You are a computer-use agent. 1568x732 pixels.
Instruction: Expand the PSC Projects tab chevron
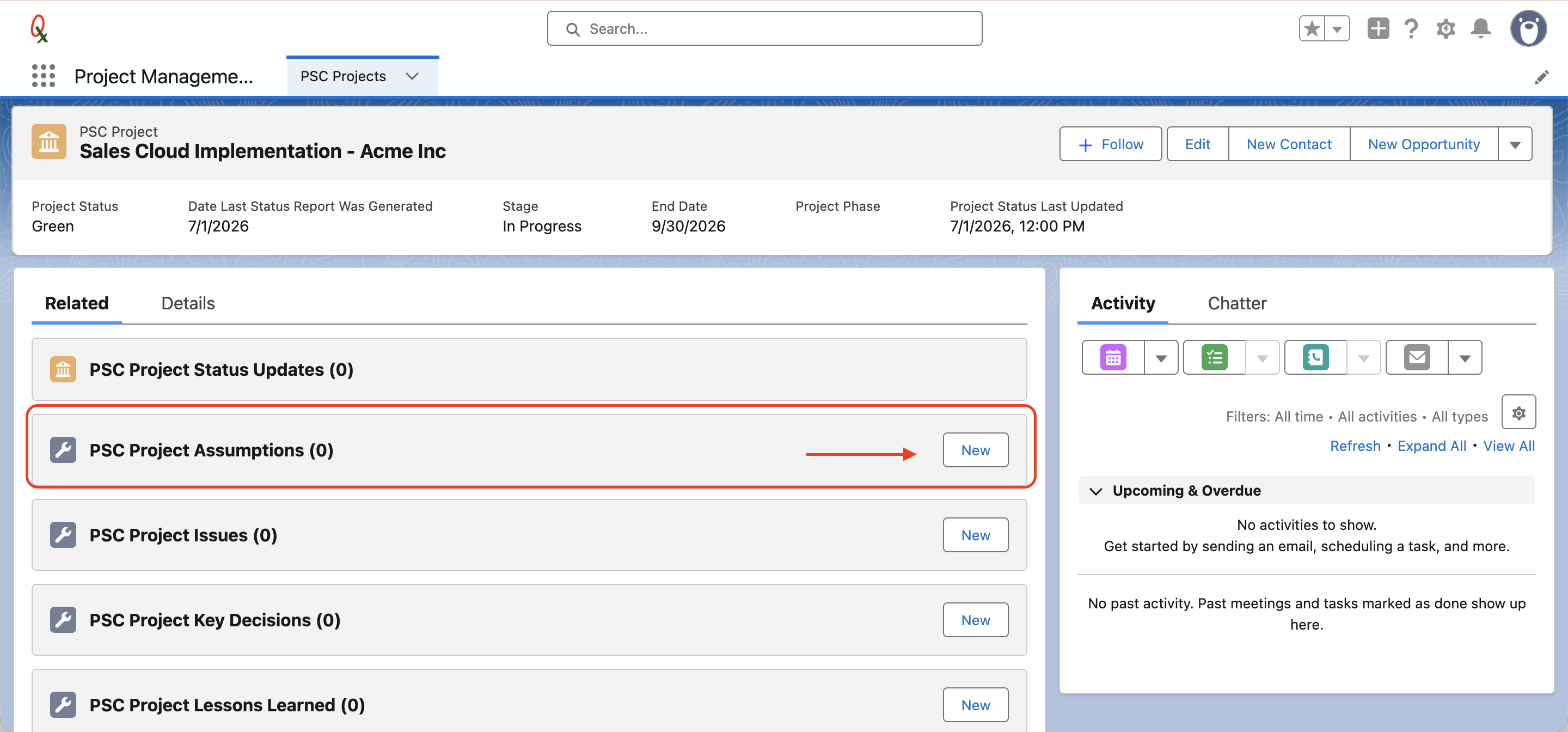(x=412, y=77)
